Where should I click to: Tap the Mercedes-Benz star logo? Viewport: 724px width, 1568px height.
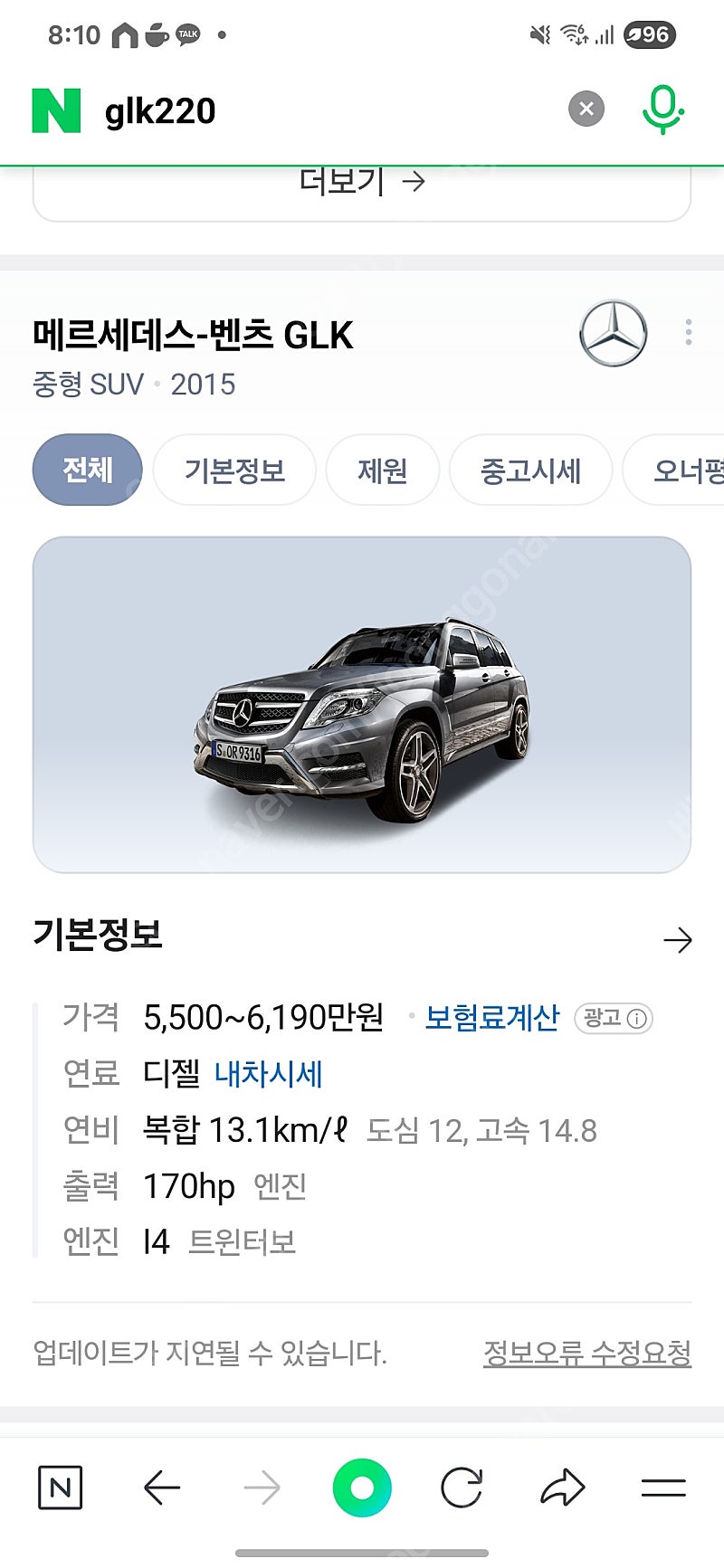614,333
